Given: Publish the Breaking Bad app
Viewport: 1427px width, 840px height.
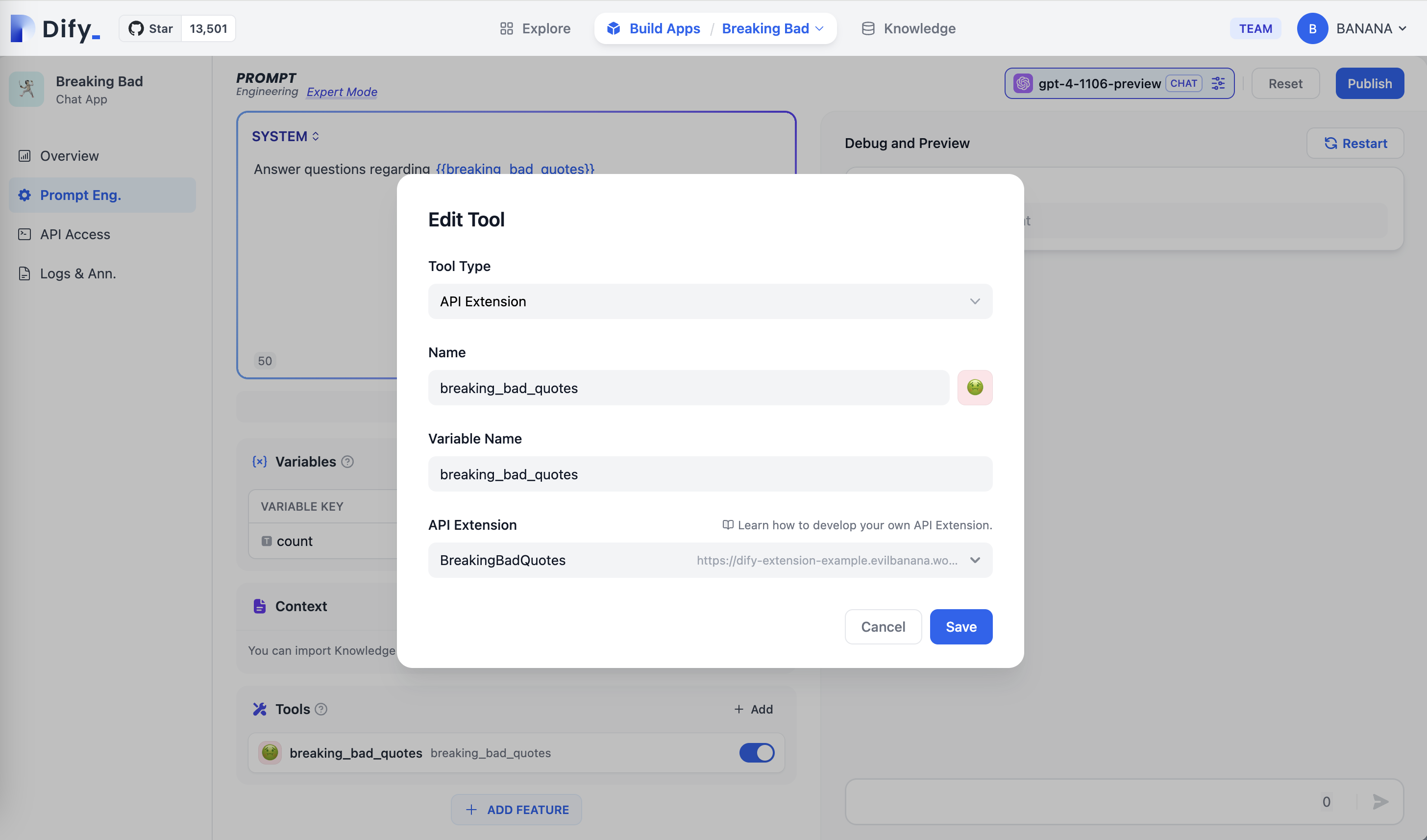Looking at the screenshot, I should tap(1369, 83).
